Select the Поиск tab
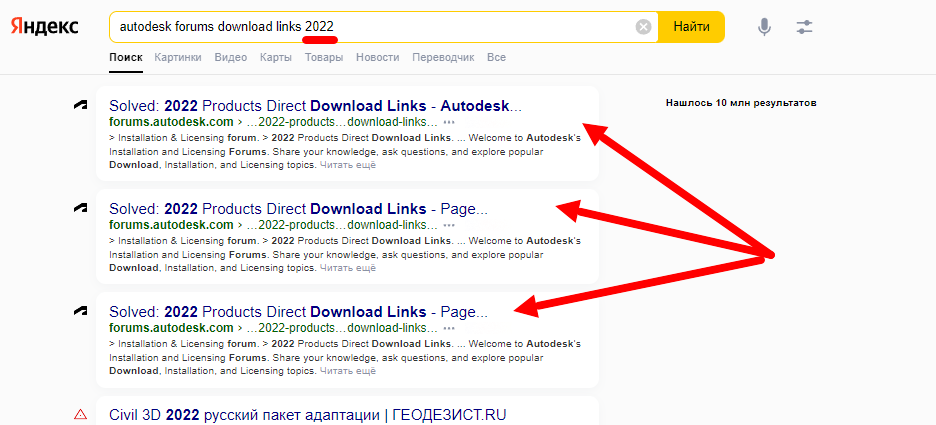 click(126, 58)
